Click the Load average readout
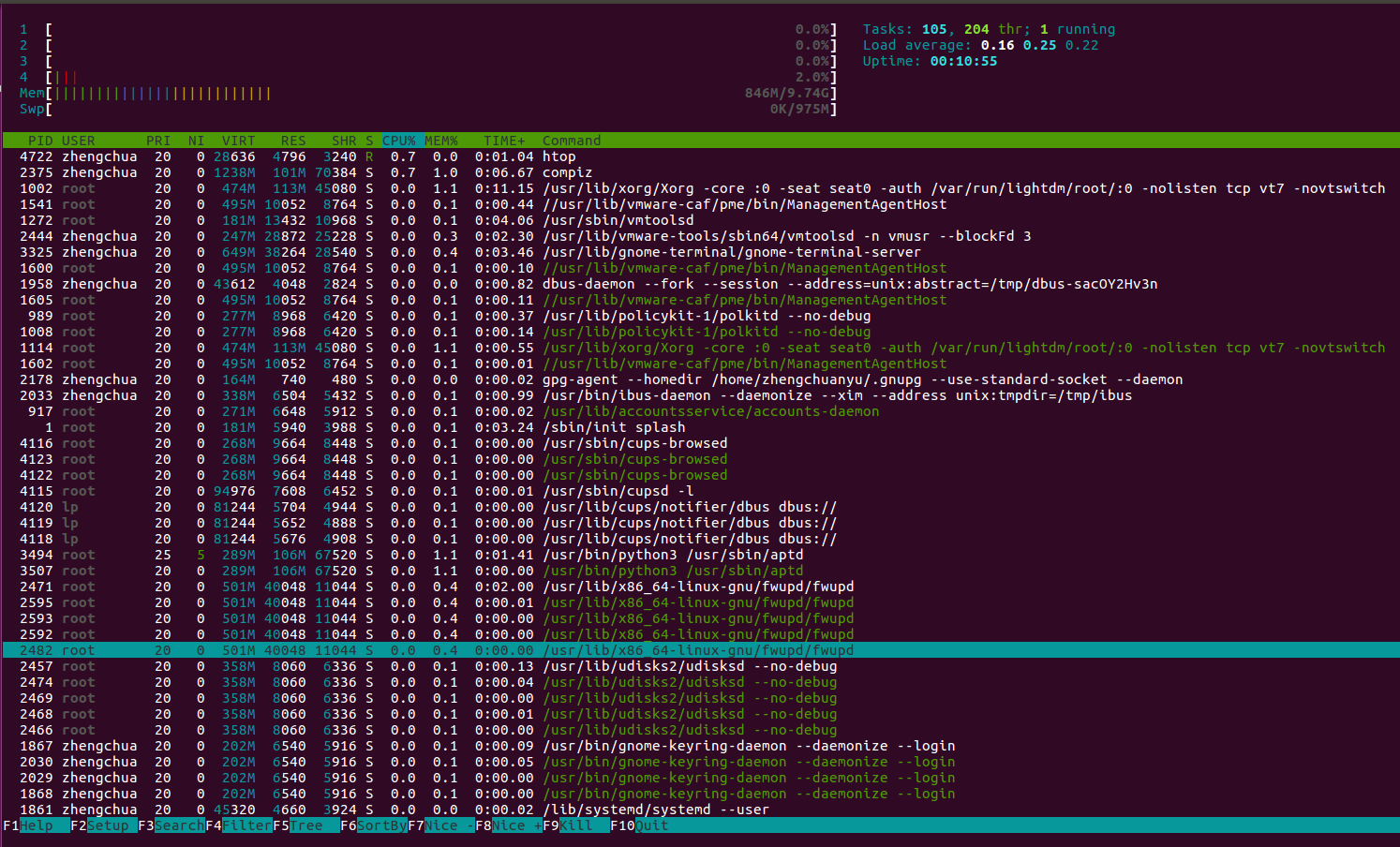This screenshot has height=847, width=1400. coord(980,45)
